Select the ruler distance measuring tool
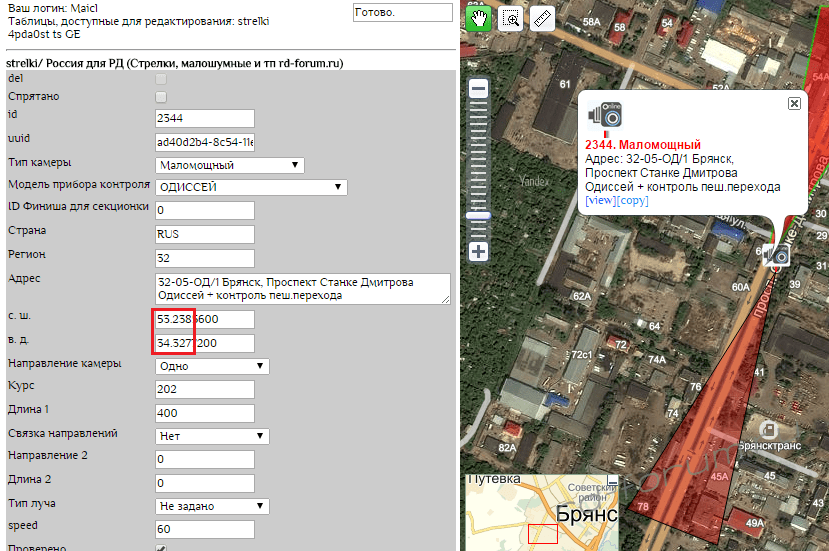The image size is (829, 551). coord(542,18)
